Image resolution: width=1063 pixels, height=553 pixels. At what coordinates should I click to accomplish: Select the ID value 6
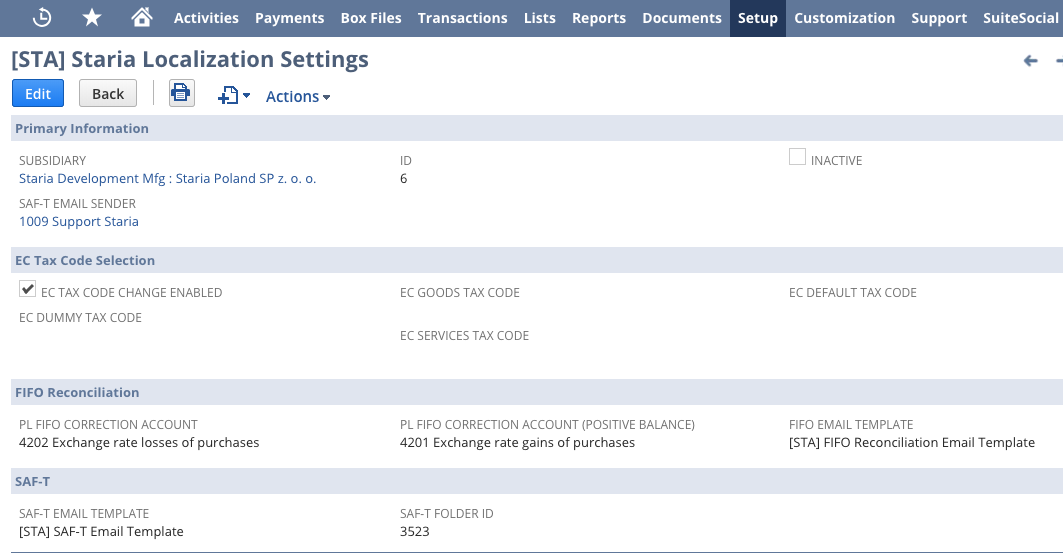coord(403,178)
